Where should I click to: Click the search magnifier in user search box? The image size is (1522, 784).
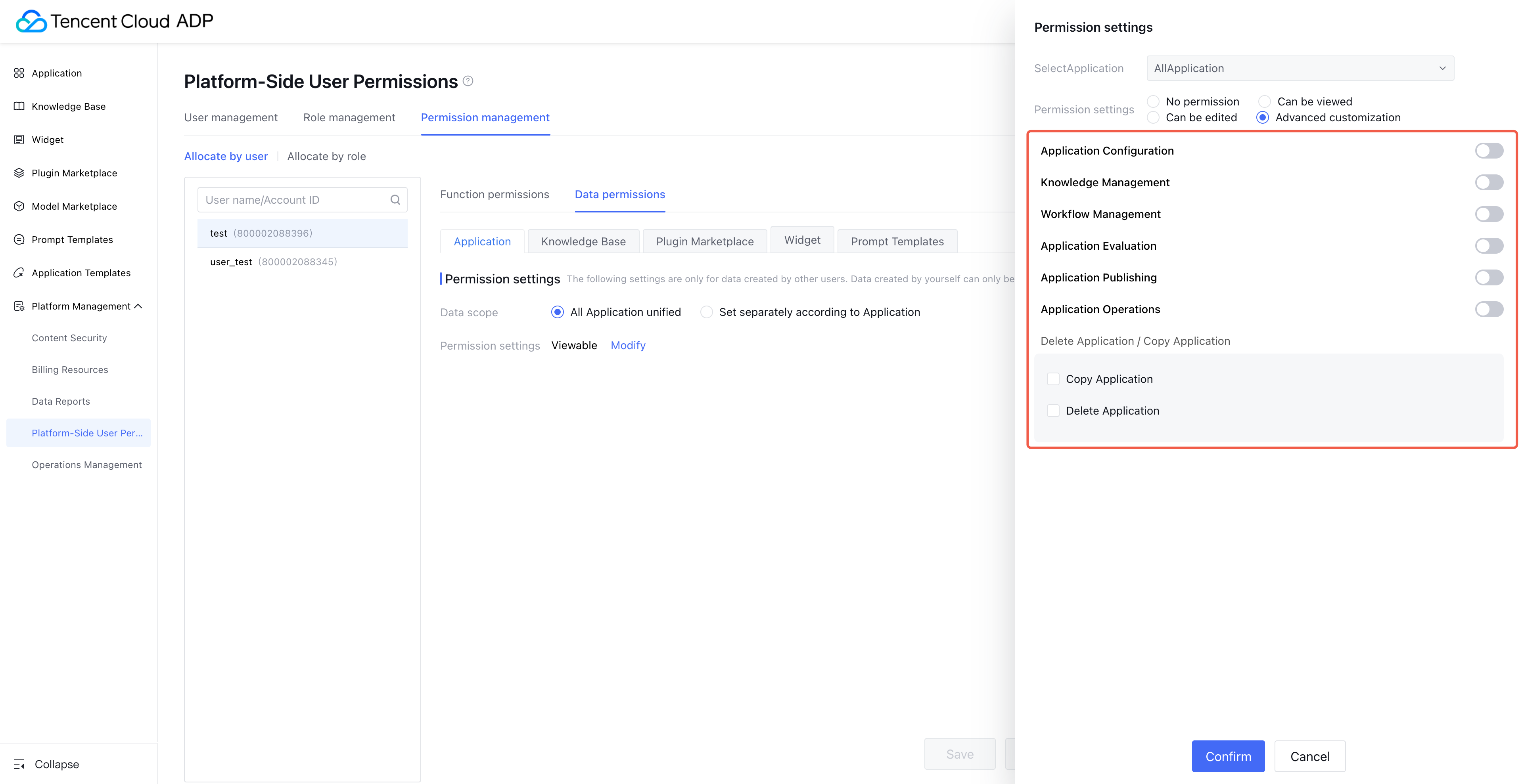tap(395, 199)
